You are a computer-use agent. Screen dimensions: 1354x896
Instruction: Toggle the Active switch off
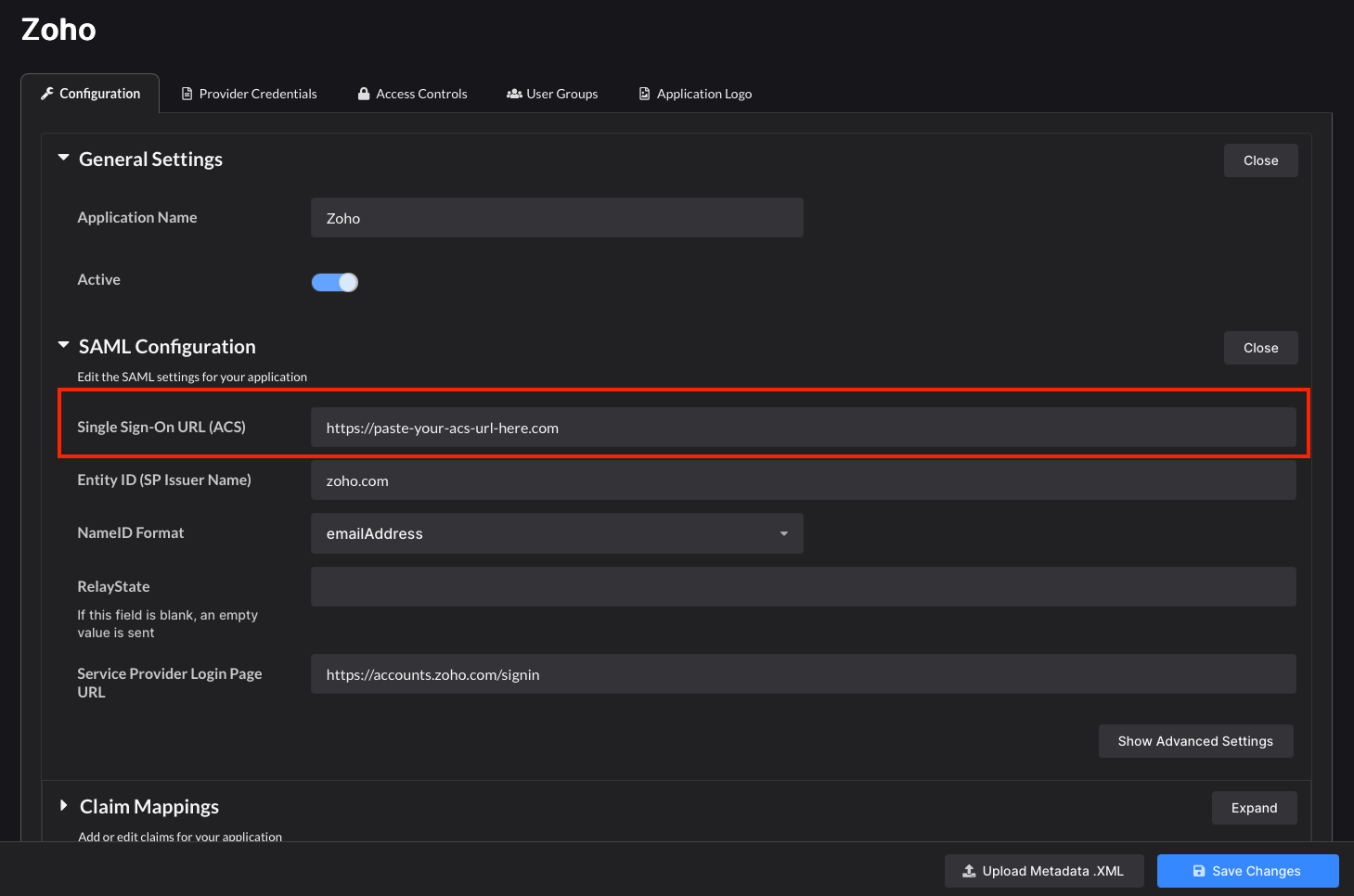coord(335,282)
